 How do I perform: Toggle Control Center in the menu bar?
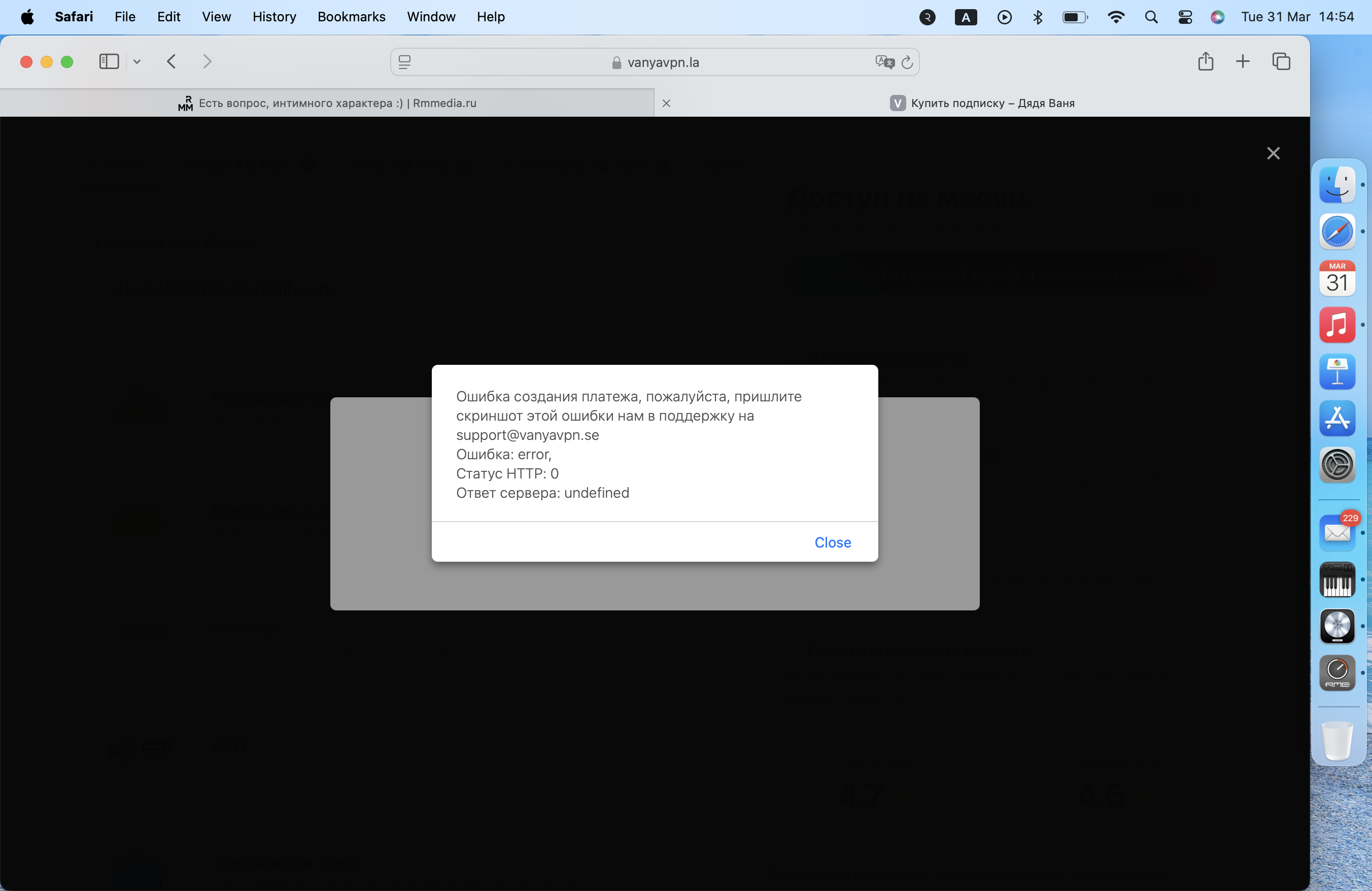point(1185,17)
